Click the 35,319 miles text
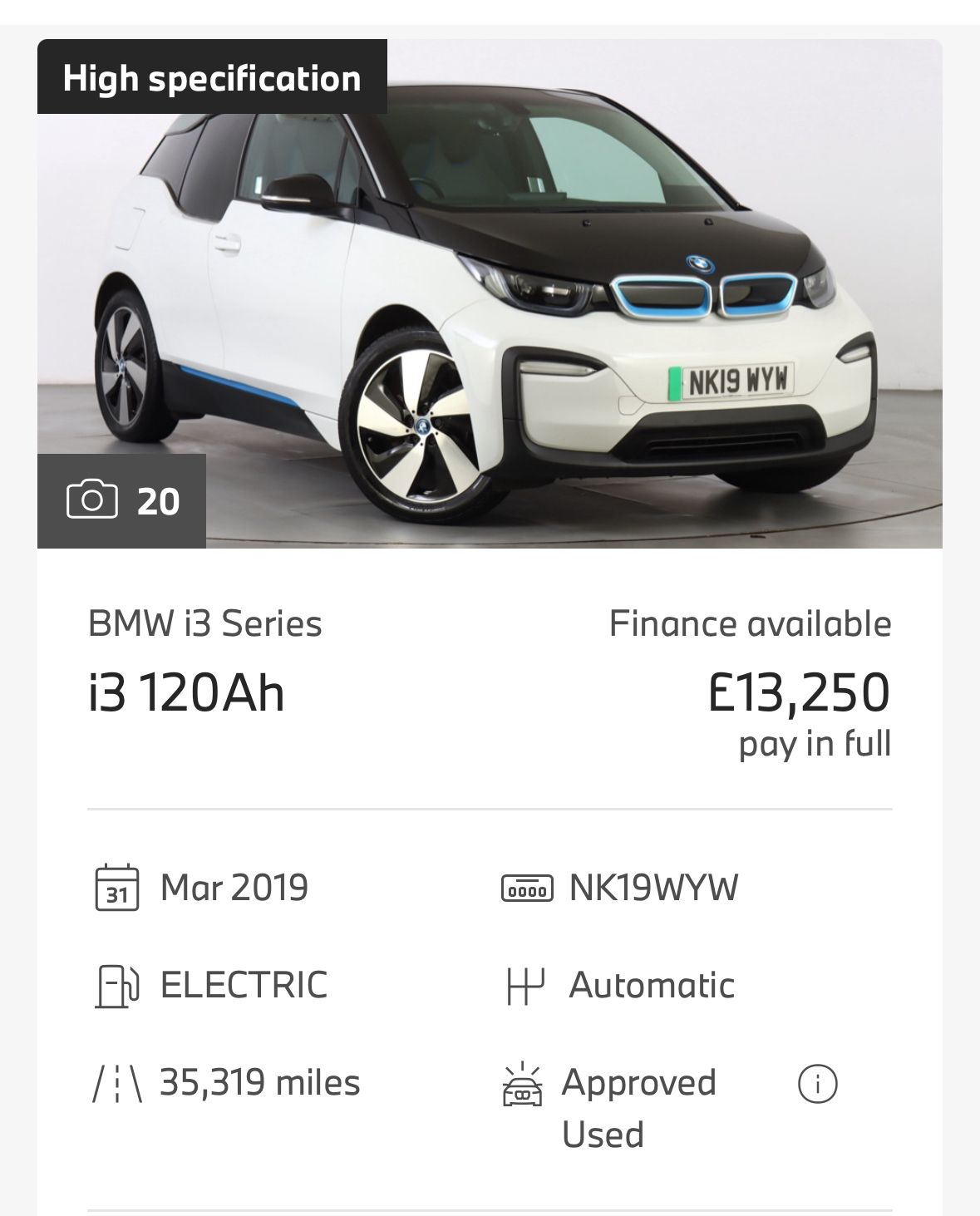980x1216 pixels. (260, 1083)
